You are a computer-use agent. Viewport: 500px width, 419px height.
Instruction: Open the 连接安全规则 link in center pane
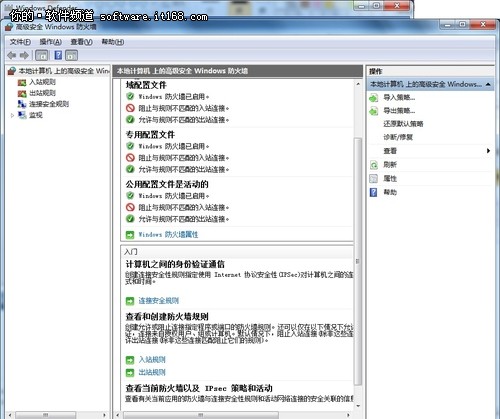point(159,301)
